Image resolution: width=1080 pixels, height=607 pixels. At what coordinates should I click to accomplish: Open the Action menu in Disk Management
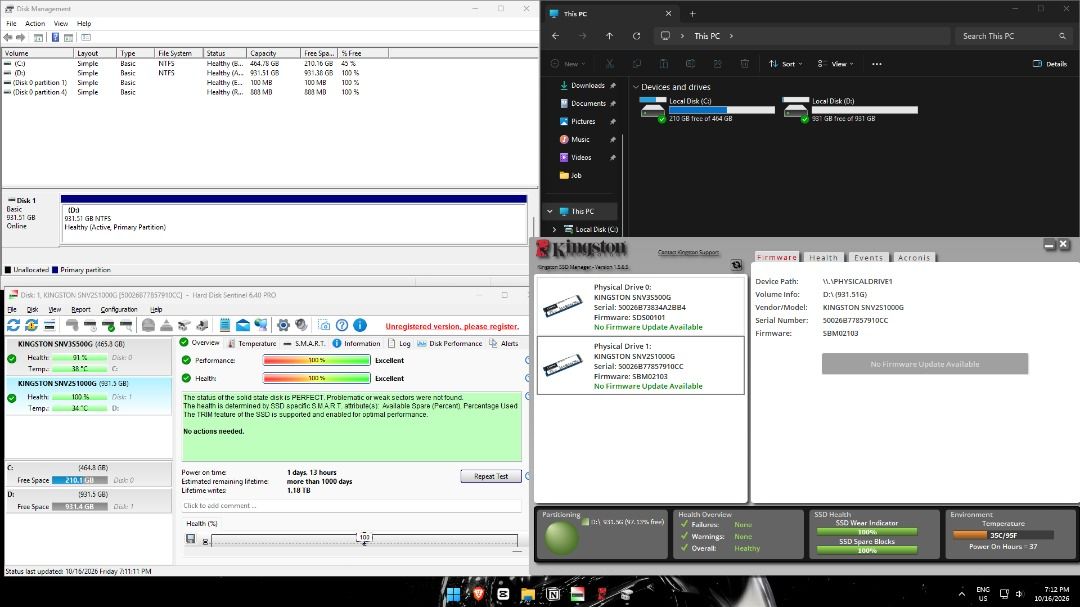pos(35,23)
